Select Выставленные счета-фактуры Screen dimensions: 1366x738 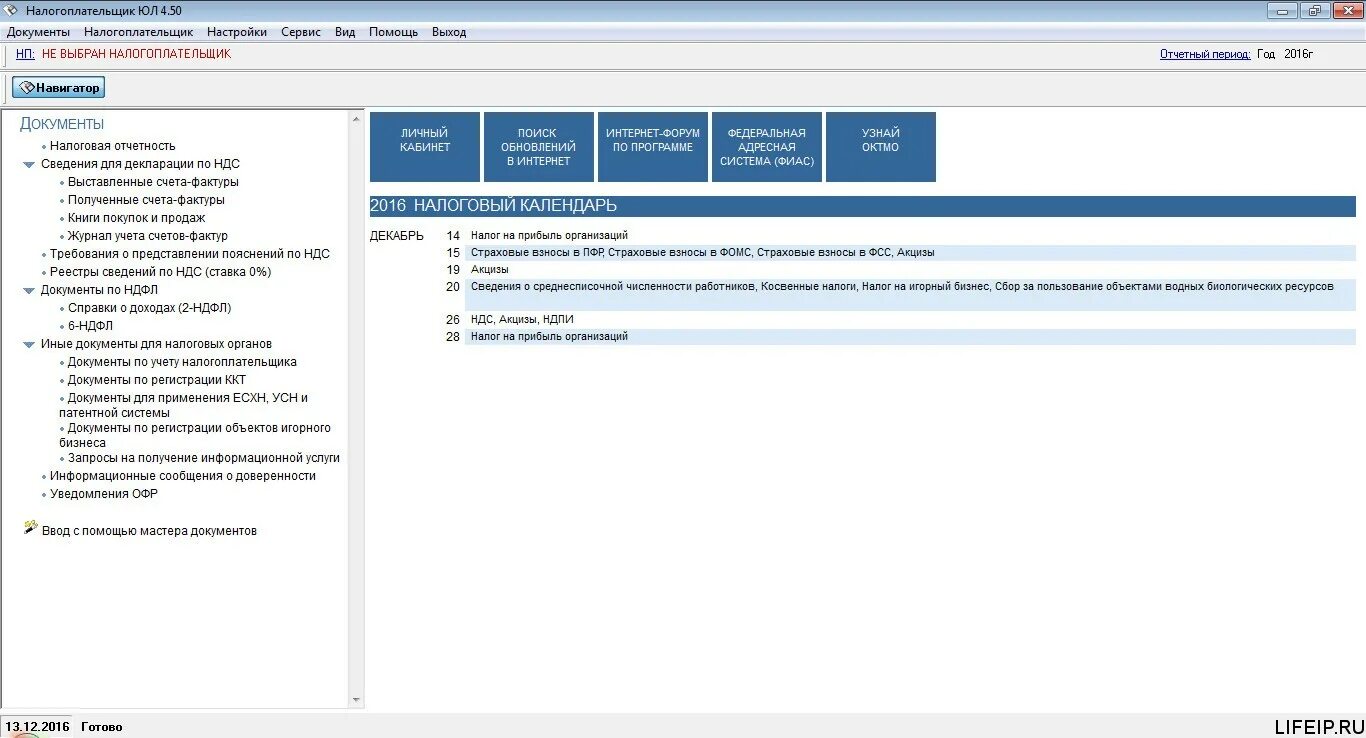(153, 182)
